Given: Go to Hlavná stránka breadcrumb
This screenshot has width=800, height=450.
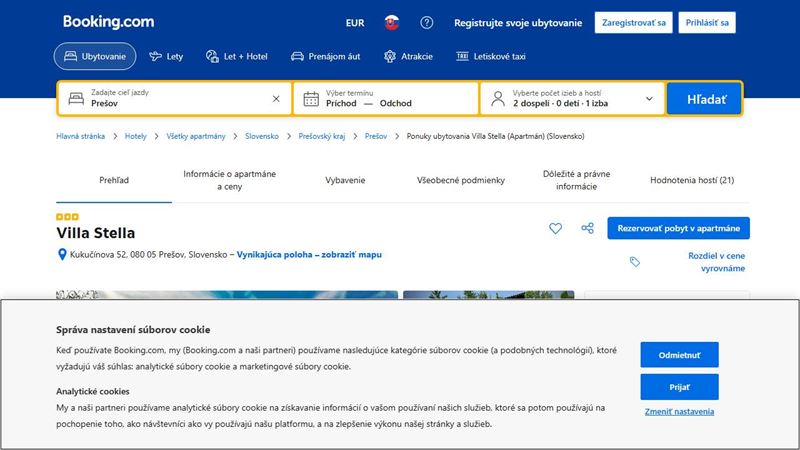Looking at the screenshot, I should (x=81, y=136).
